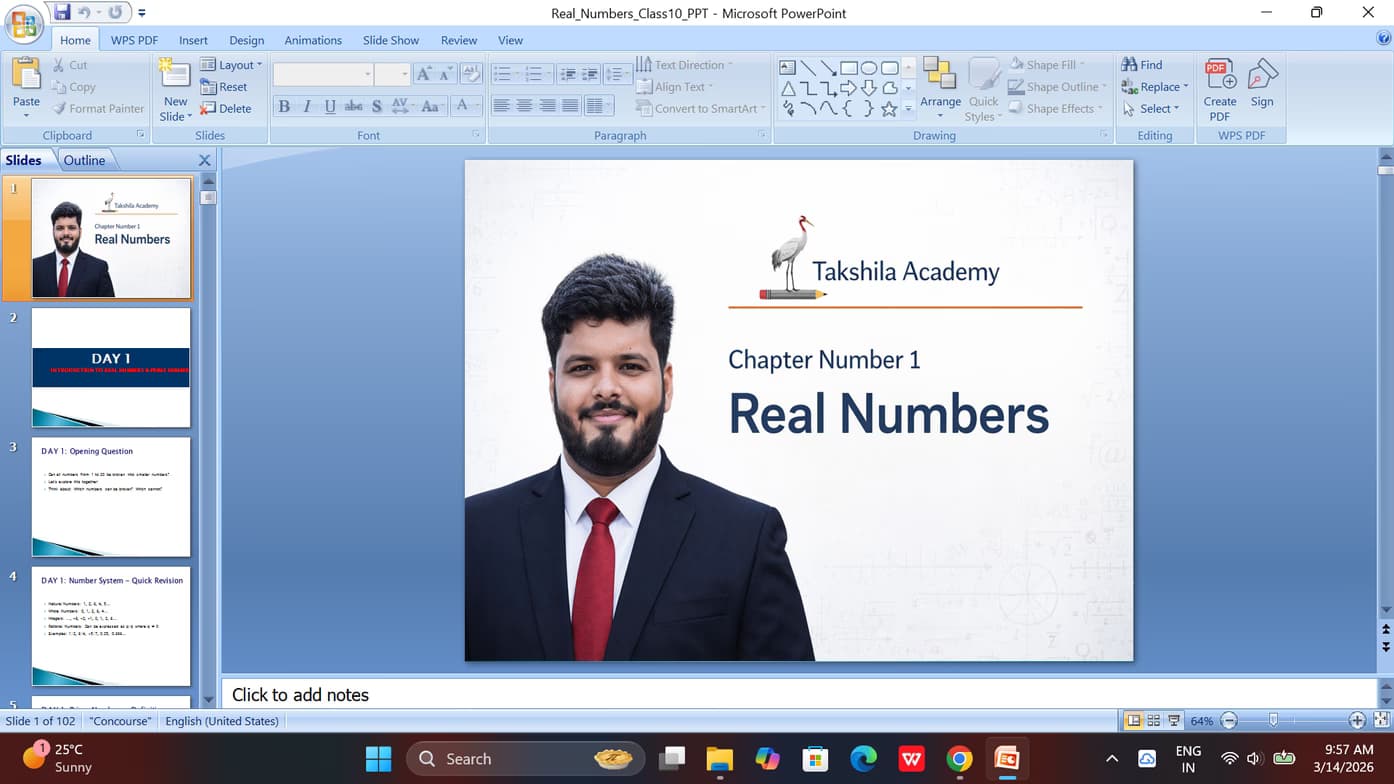The width and height of the screenshot is (1394, 784).
Task: Click Replace in the Editing group
Action: pos(1155,86)
